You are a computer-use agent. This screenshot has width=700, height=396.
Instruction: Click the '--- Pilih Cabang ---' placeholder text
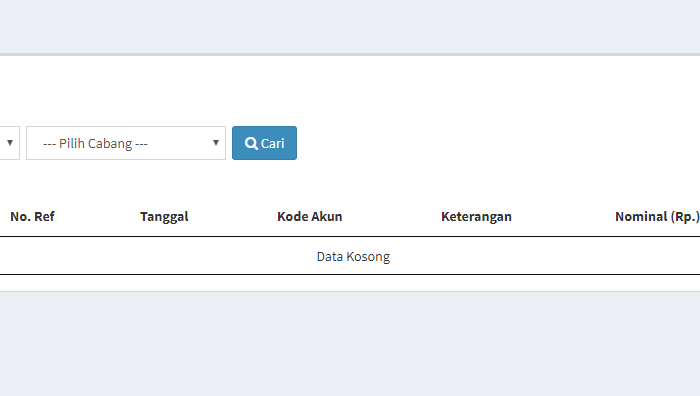[95, 143]
